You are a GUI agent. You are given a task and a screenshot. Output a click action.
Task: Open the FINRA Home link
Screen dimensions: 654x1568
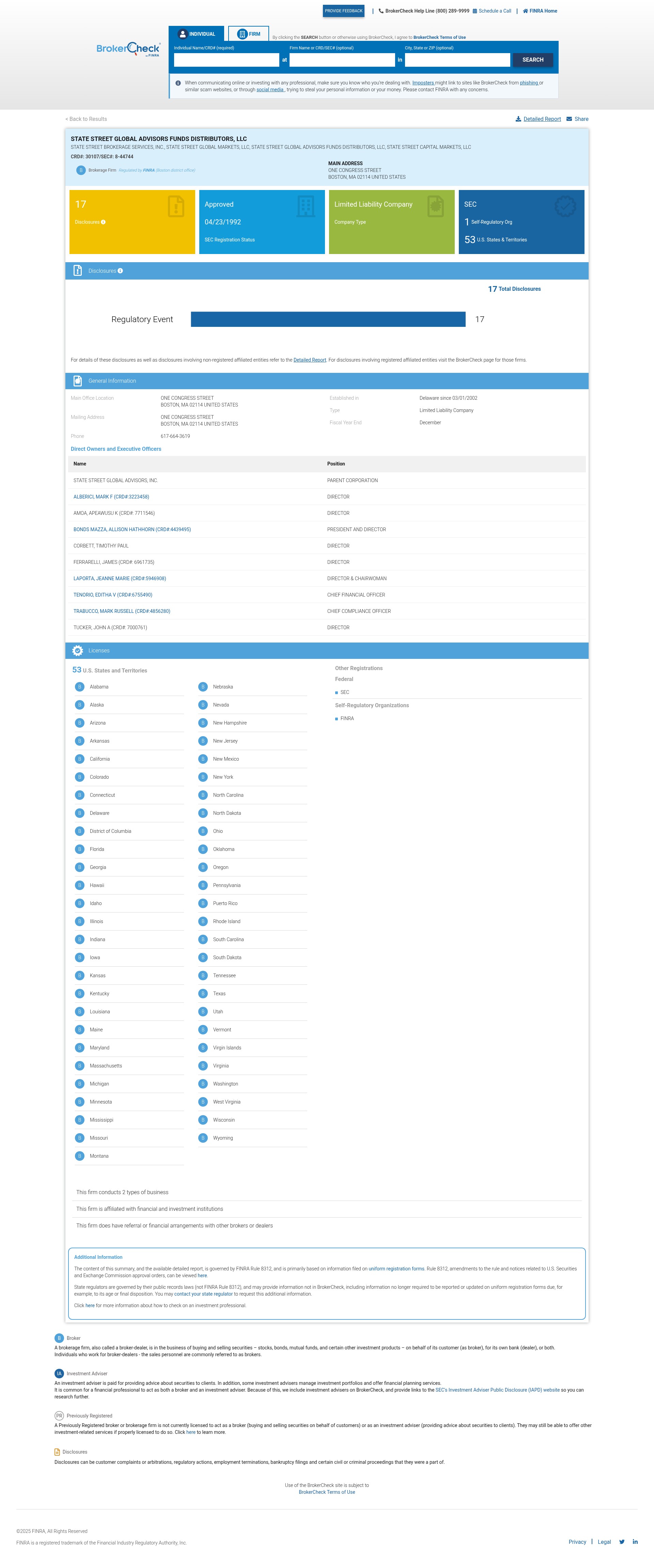point(543,11)
